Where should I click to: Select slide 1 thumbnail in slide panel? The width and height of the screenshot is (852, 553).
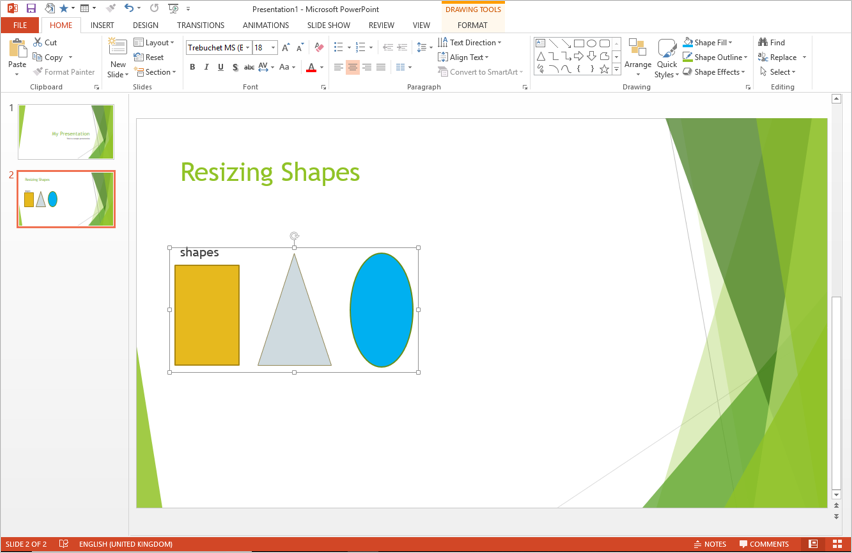(66, 132)
